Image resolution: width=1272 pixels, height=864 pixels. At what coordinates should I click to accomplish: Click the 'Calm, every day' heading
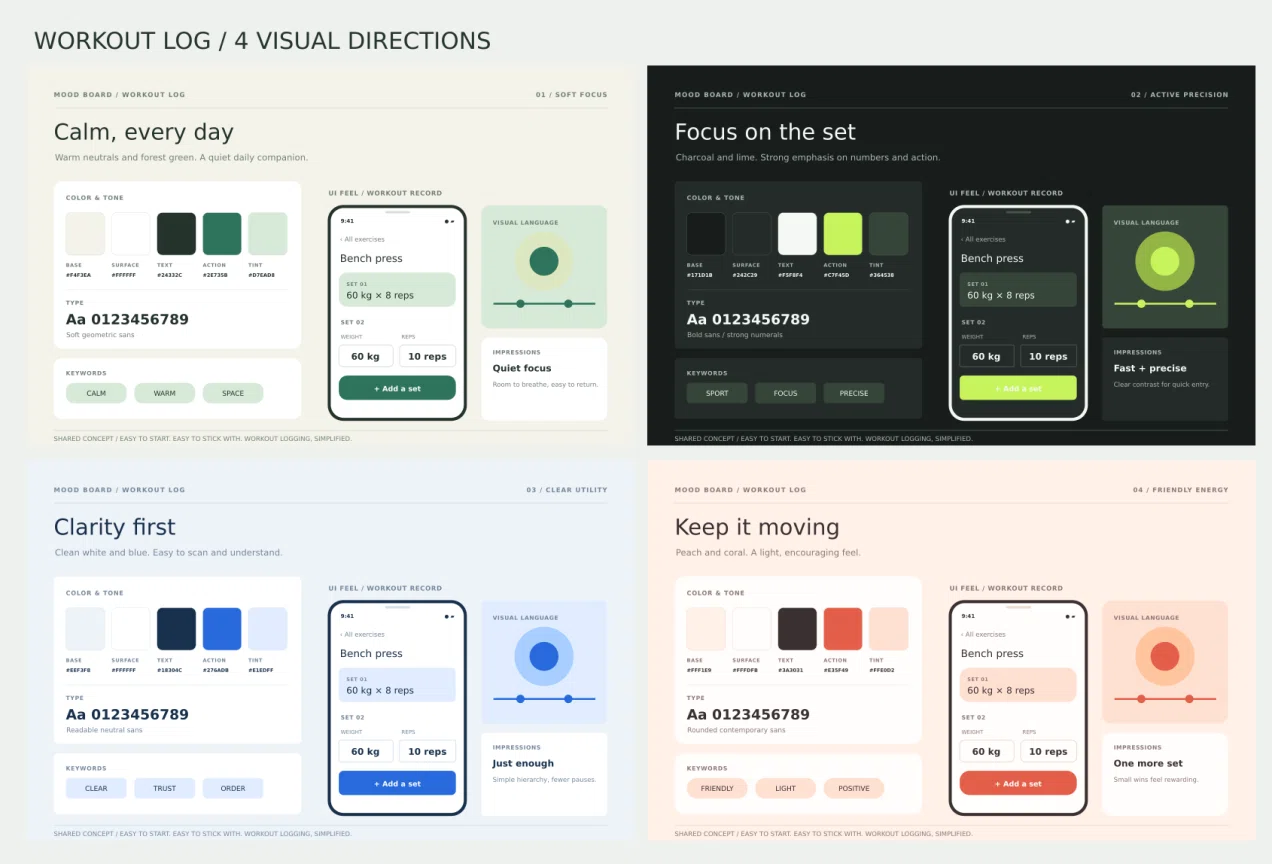click(143, 132)
